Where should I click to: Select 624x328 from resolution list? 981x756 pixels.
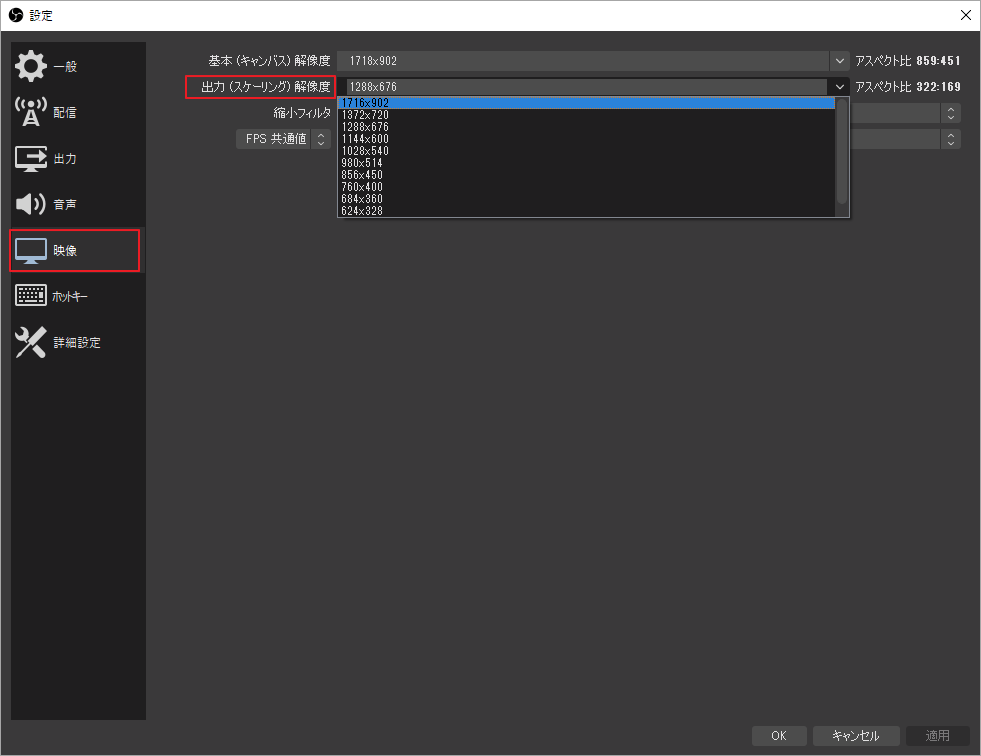[586, 211]
